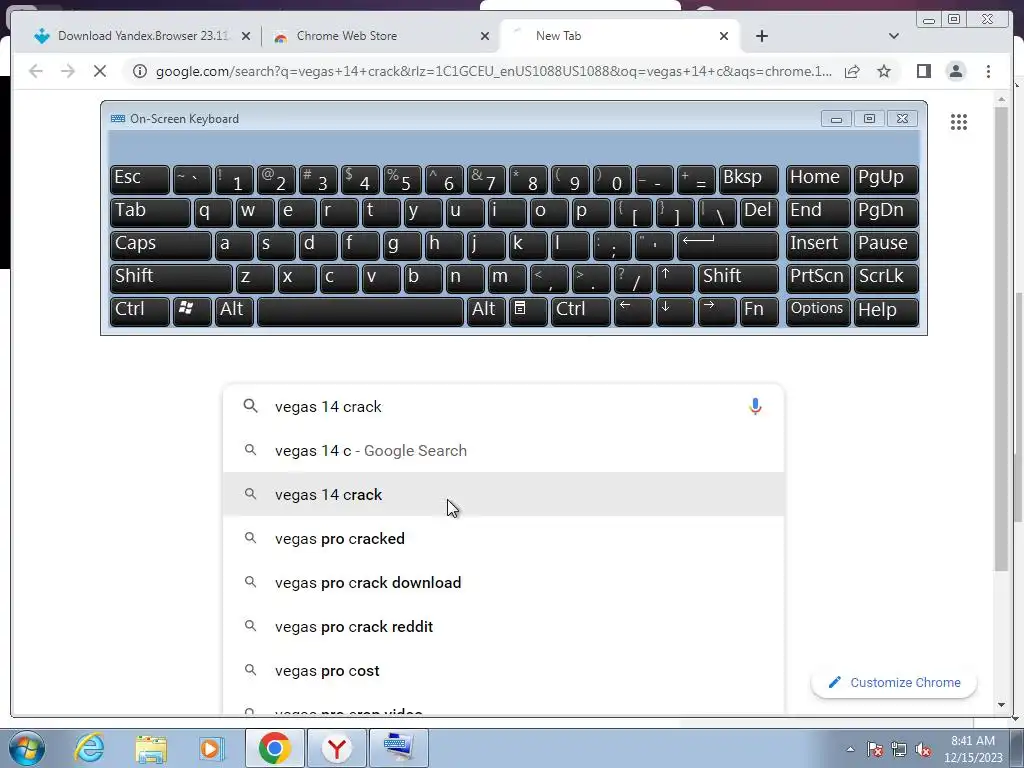Click the Enter key on On-Screen Keyboard
Image resolution: width=1024 pixels, height=768 pixels.
[x=728, y=245]
